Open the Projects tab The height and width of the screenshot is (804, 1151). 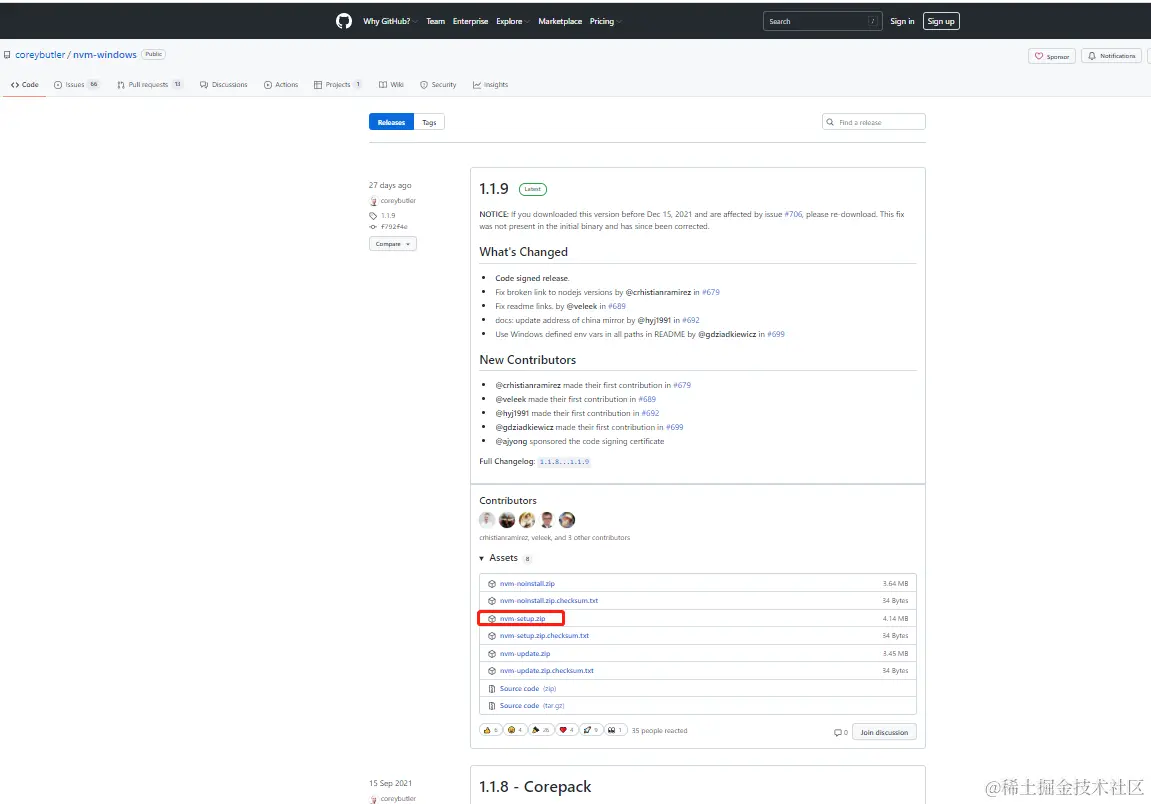pyautogui.click(x=338, y=84)
